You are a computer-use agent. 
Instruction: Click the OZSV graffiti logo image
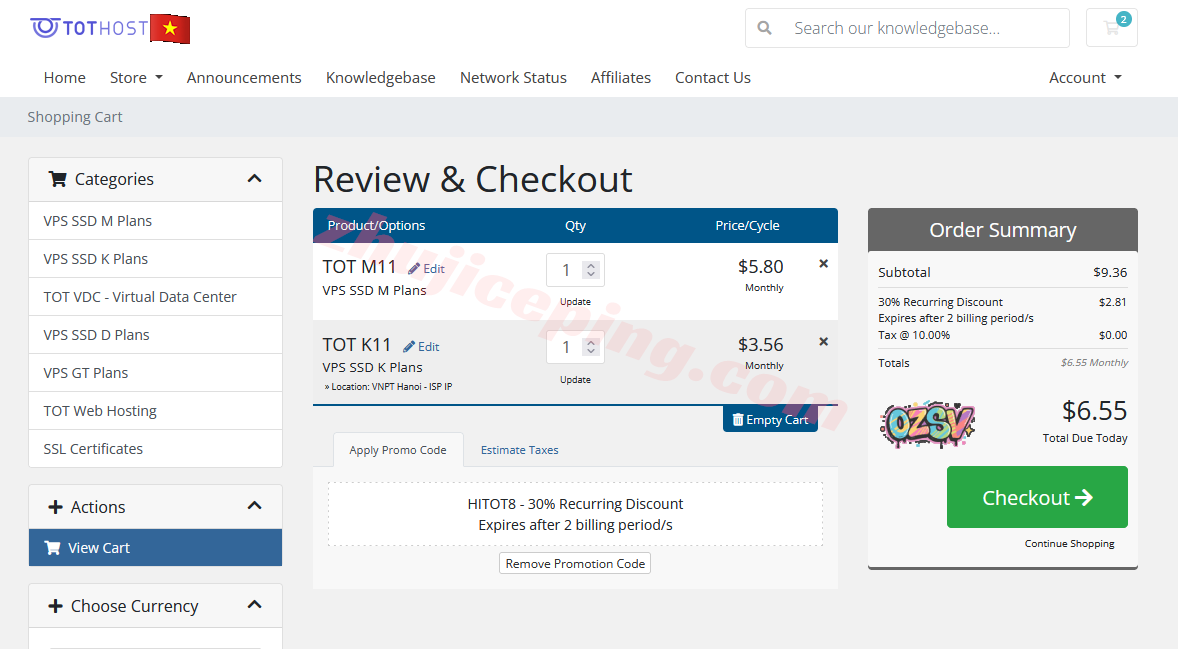[927, 423]
